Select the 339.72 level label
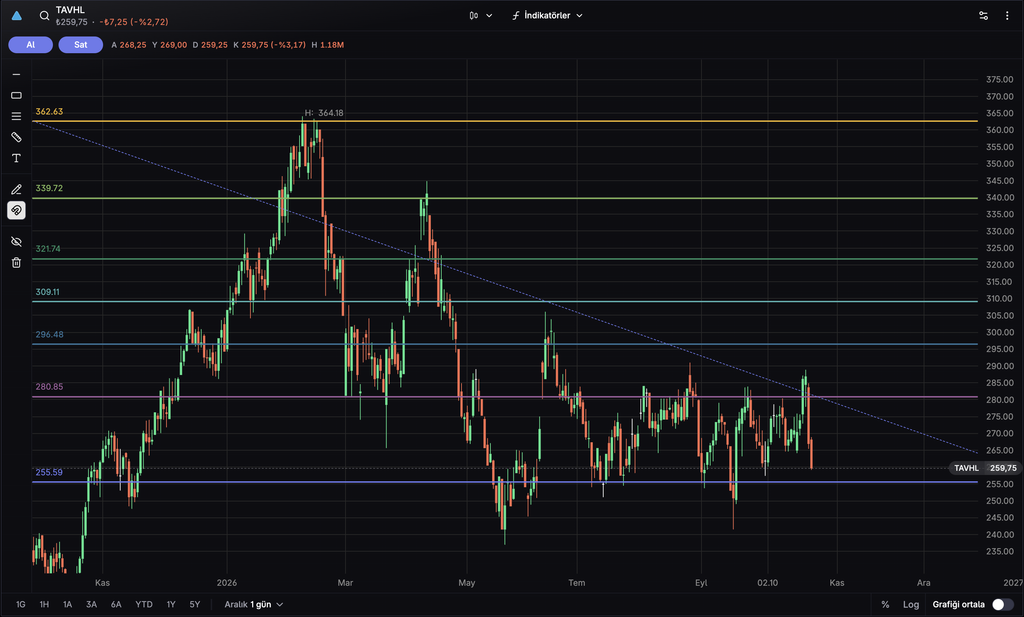The height and width of the screenshot is (617, 1024). (49, 188)
